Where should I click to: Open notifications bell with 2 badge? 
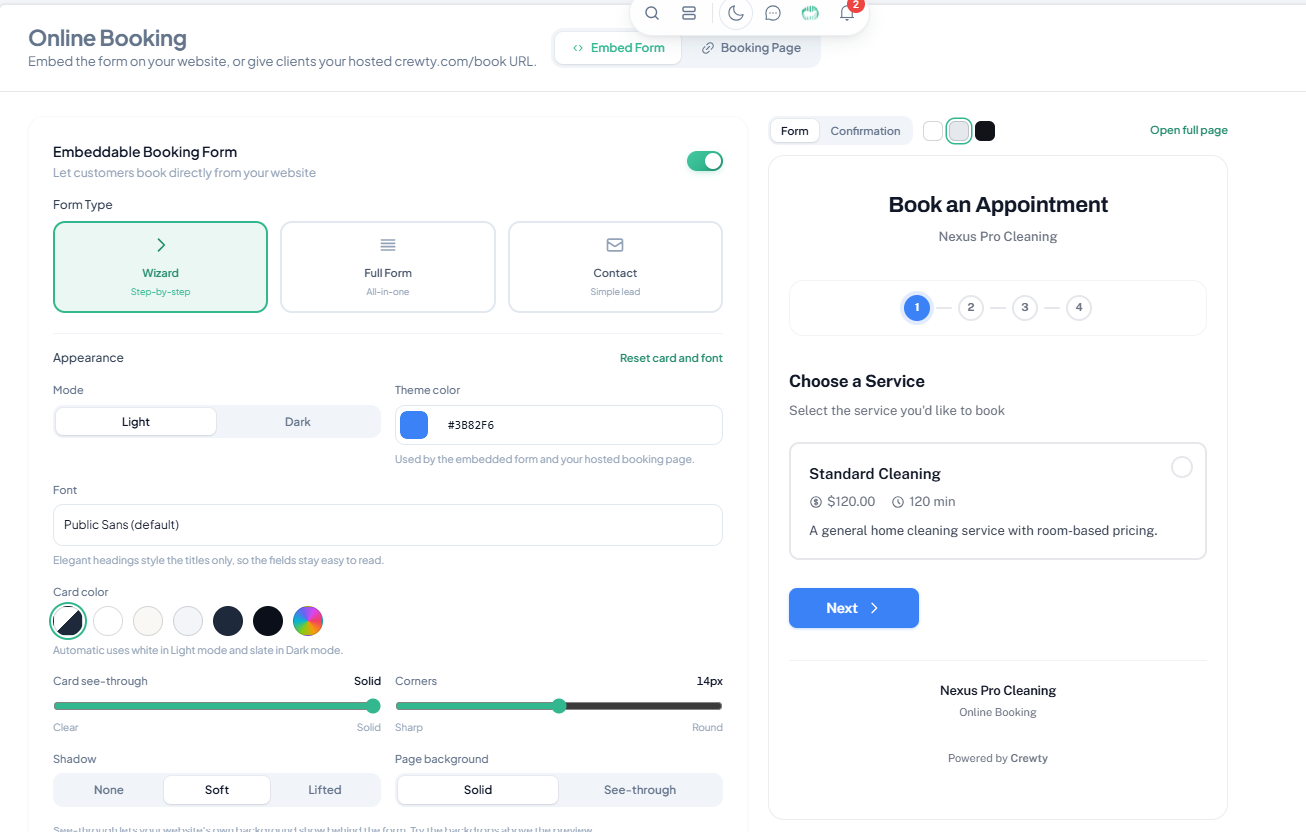click(847, 13)
